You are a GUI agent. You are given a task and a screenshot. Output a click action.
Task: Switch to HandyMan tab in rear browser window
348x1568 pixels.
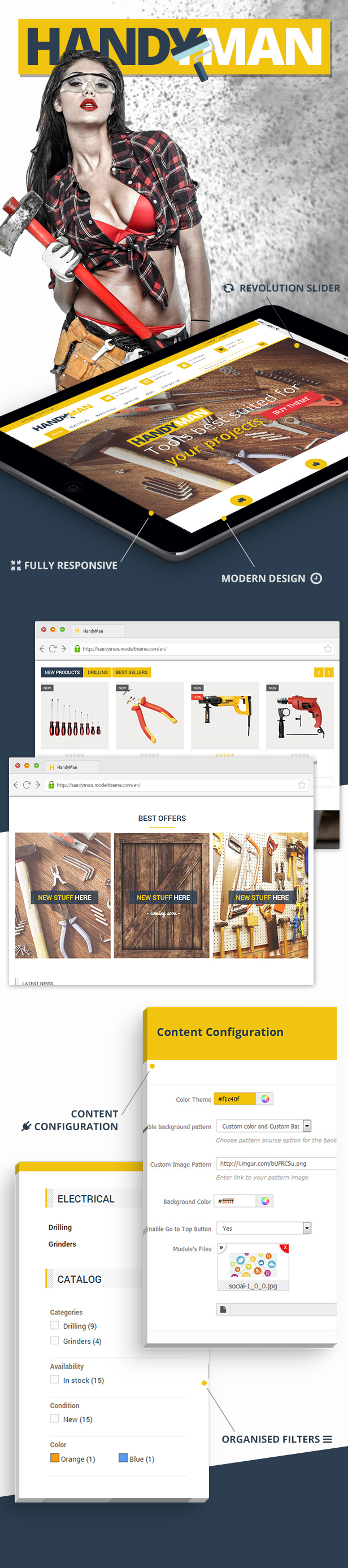97,630
